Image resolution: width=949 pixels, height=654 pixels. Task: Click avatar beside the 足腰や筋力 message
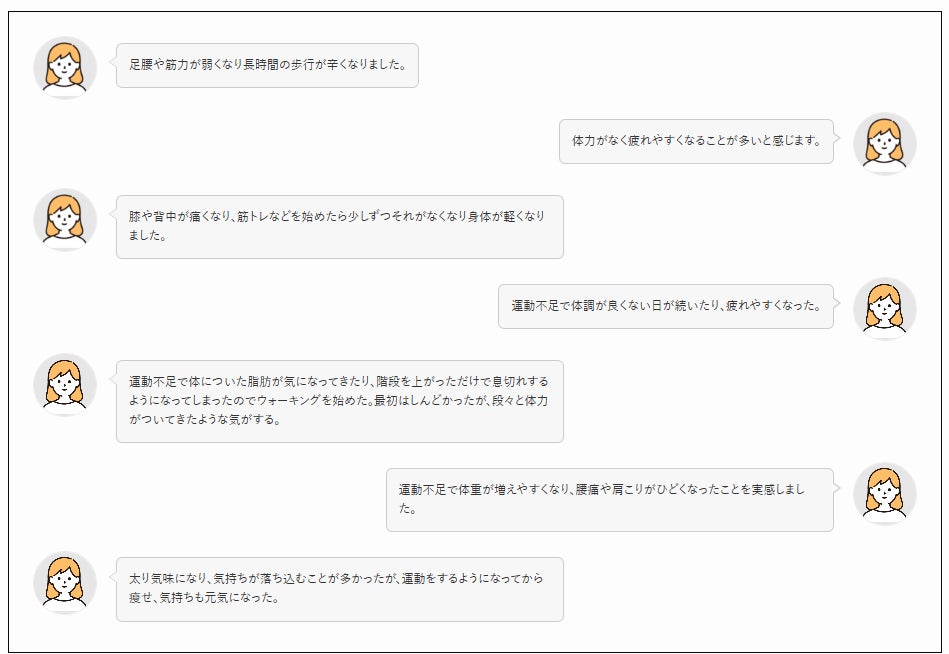pyautogui.click(x=65, y=68)
